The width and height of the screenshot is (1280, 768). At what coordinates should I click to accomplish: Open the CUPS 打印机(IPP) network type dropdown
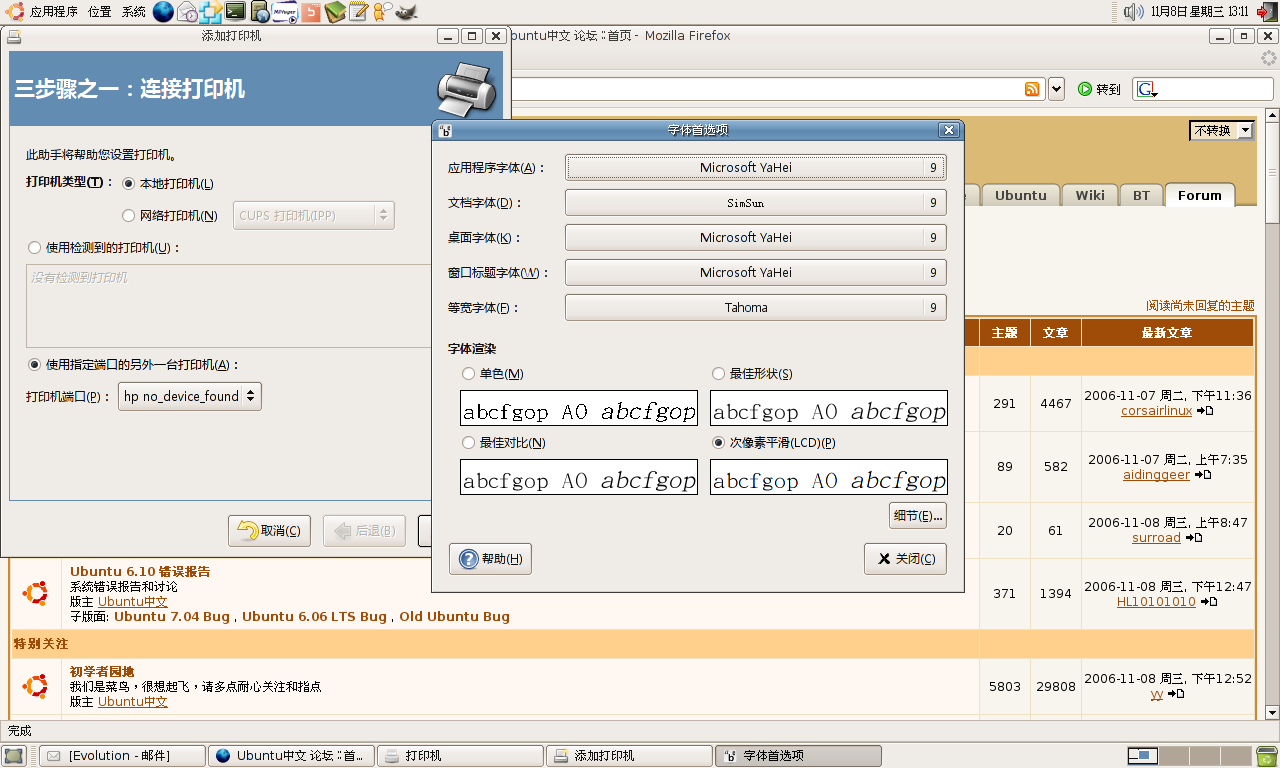(314, 215)
